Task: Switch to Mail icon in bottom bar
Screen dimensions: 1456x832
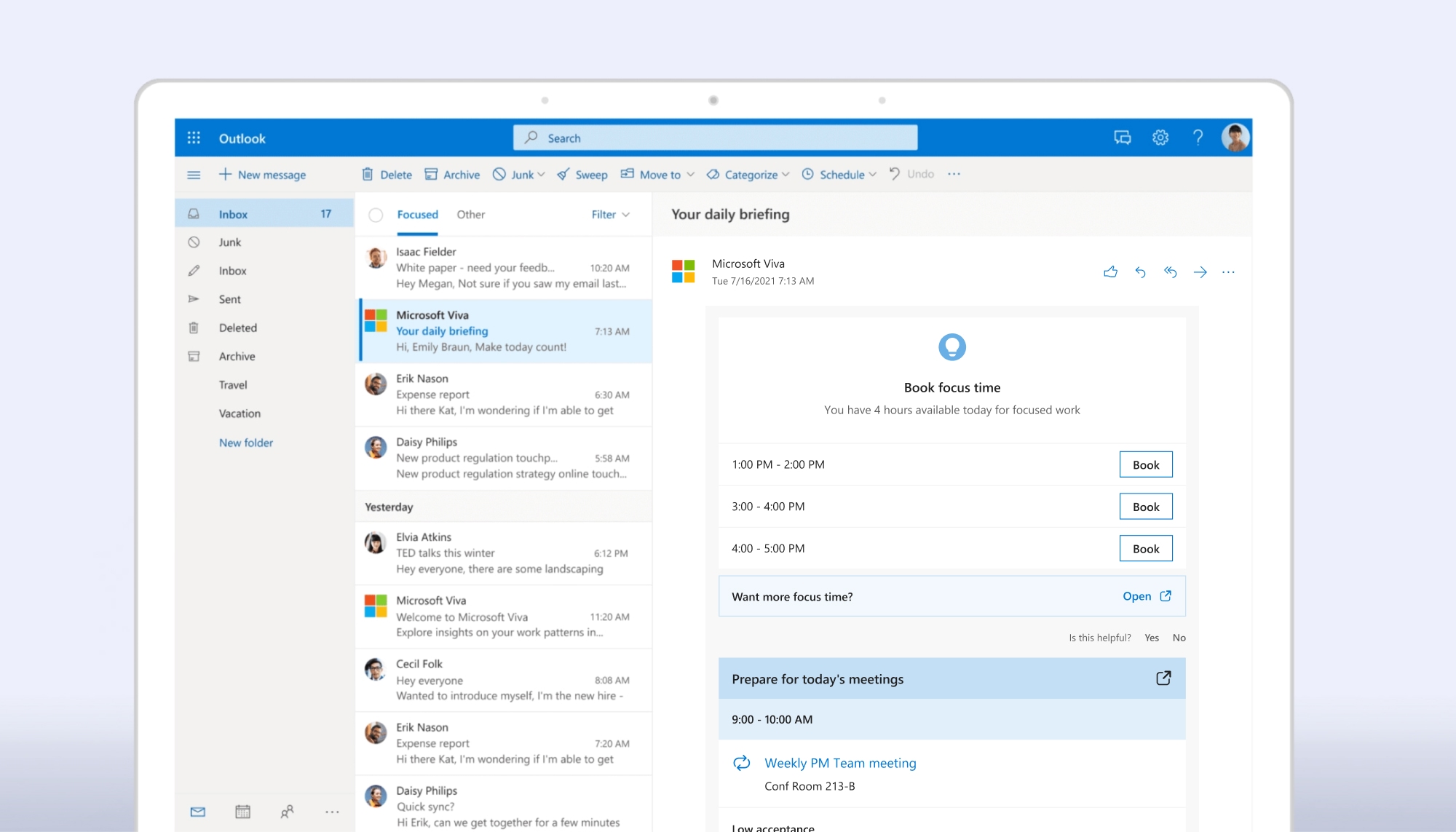Action: 197,812
